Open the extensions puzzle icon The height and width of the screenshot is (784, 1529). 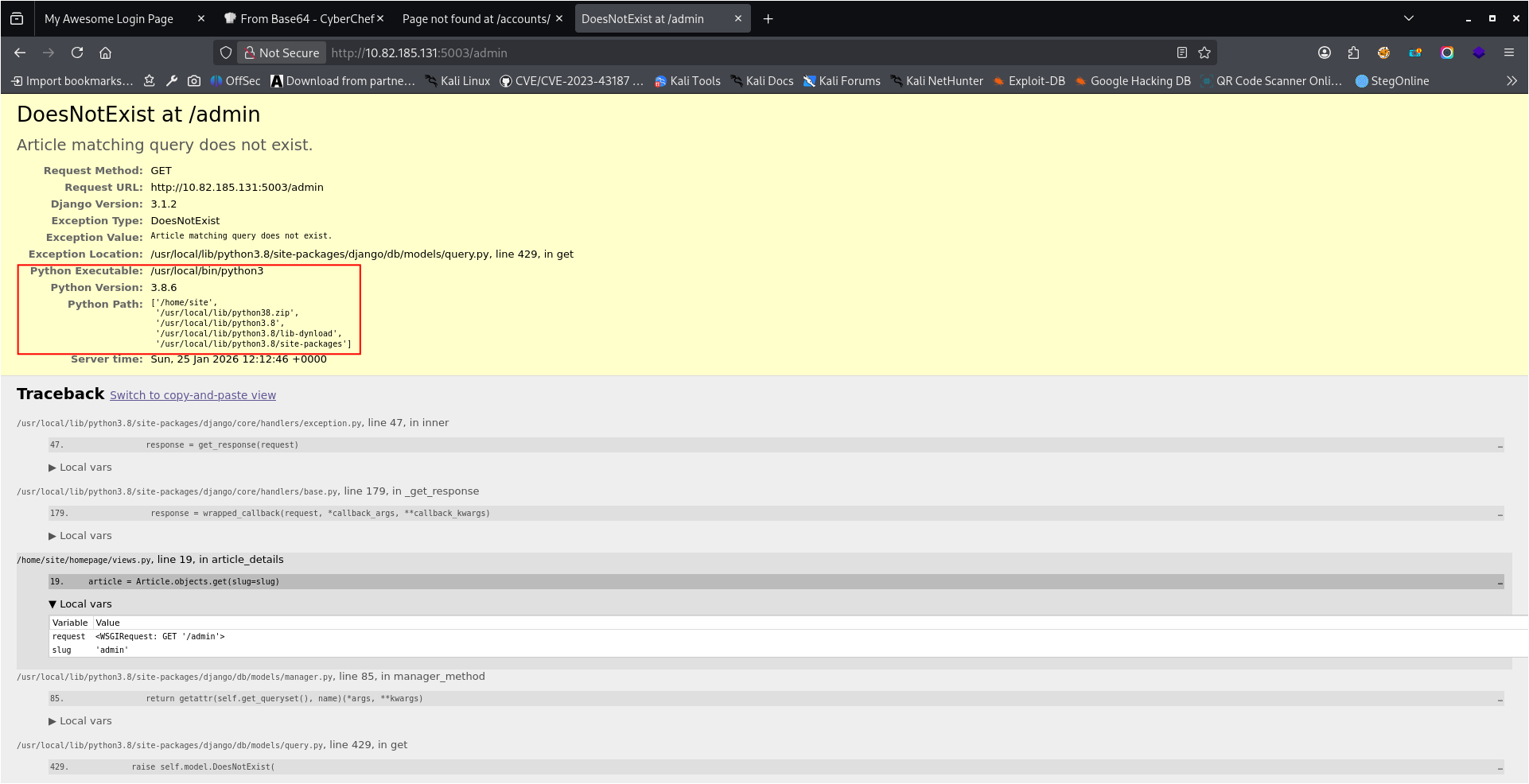(x=1354, y=52)
